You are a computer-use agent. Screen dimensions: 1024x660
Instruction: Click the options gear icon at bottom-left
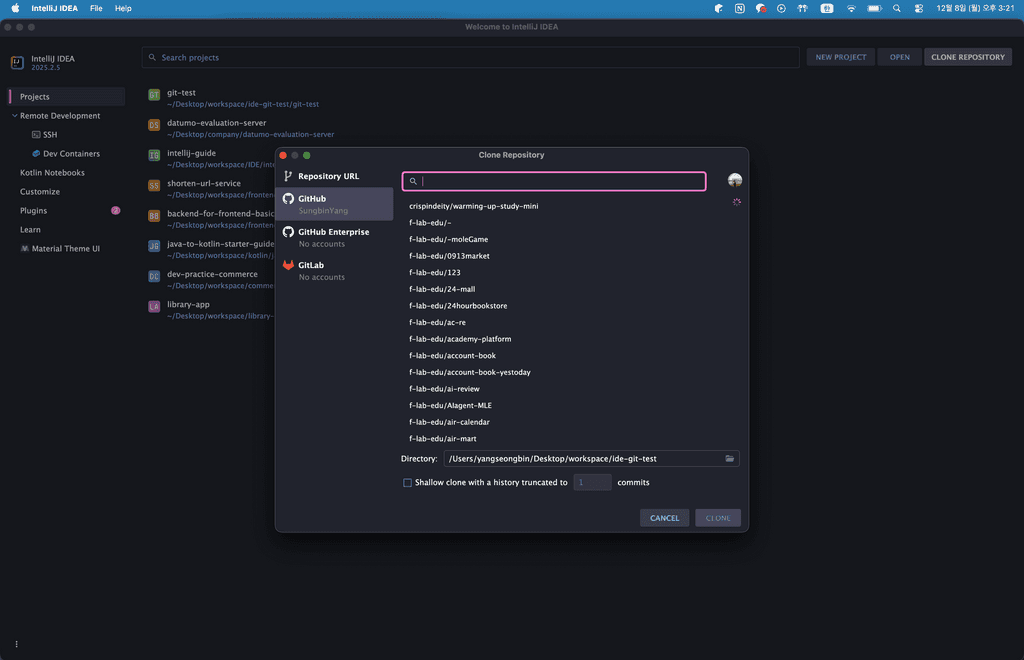coord(16,643)
